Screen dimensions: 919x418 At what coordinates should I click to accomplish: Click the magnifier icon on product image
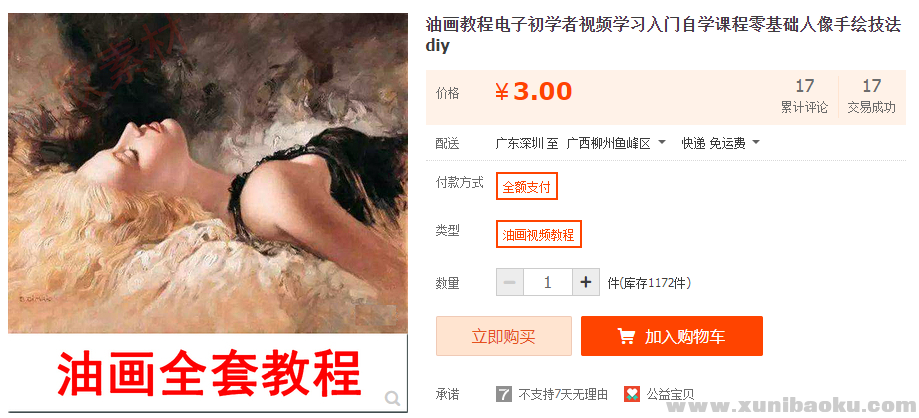pyautogui.click(x=392, y=399)
